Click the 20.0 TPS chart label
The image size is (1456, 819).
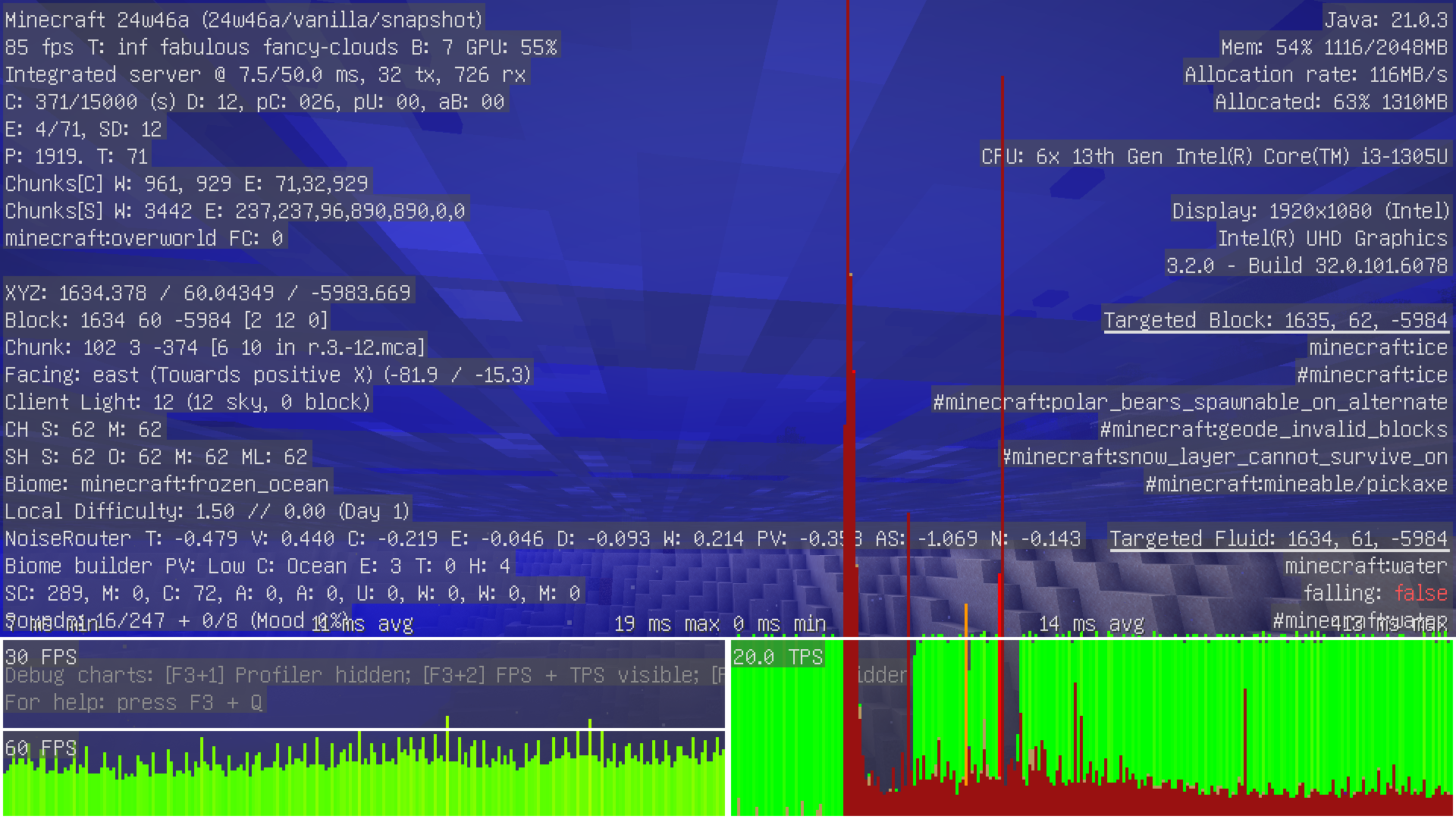pos(777,657)
